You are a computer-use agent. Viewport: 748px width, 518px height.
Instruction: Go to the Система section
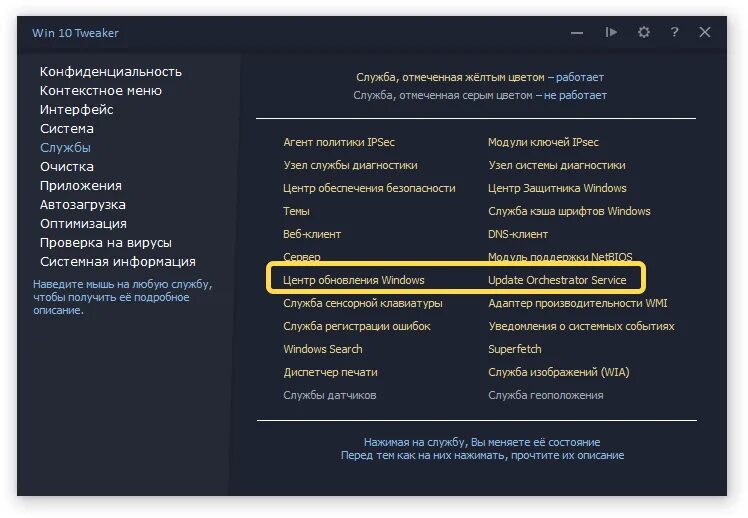(67, 129)
